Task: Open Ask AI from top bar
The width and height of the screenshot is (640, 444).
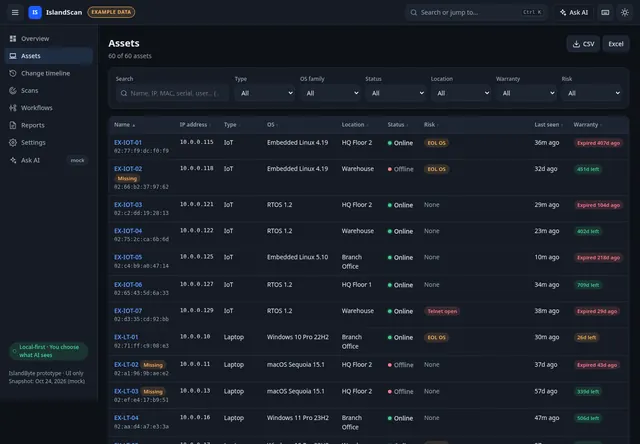Action: (x=574, y=12)
